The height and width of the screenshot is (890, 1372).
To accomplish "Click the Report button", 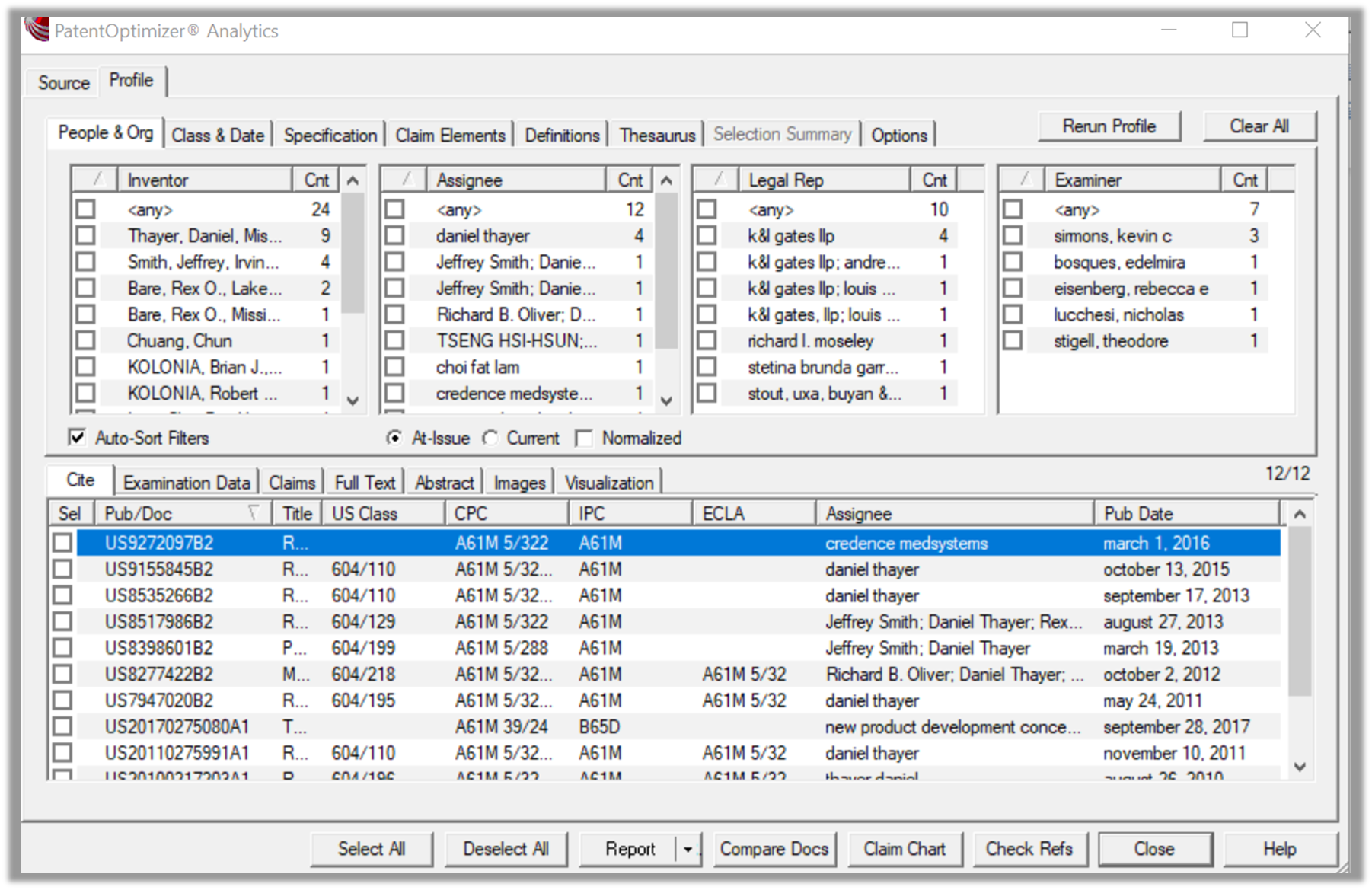I will 630,849.
